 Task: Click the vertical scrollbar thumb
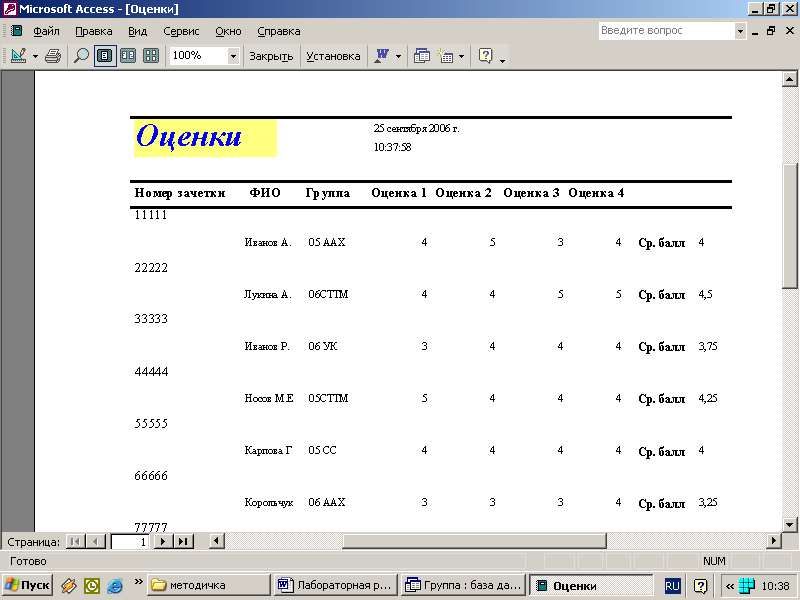click(x=790, y=227)
